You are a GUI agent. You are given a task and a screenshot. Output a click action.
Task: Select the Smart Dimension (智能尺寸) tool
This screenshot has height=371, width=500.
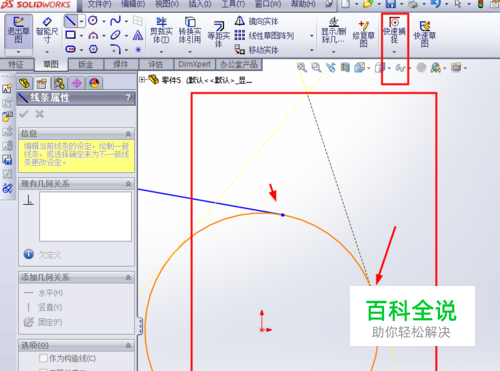[47, 31]
